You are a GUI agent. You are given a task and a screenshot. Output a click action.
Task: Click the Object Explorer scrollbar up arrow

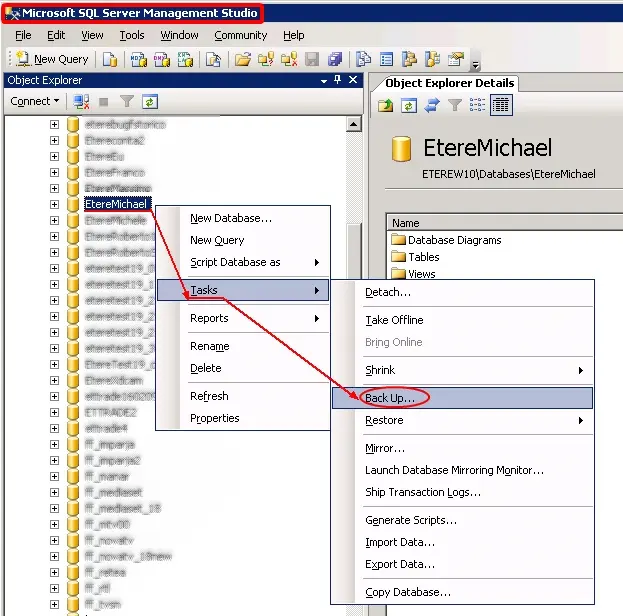click(x=353, y=125)
